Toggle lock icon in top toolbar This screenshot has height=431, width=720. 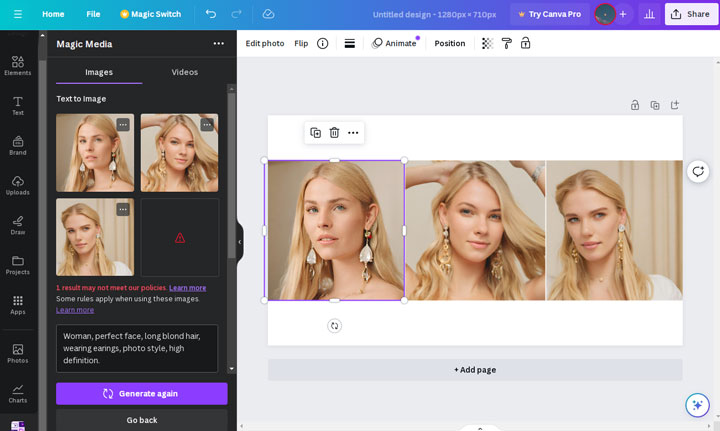(525, 44)
